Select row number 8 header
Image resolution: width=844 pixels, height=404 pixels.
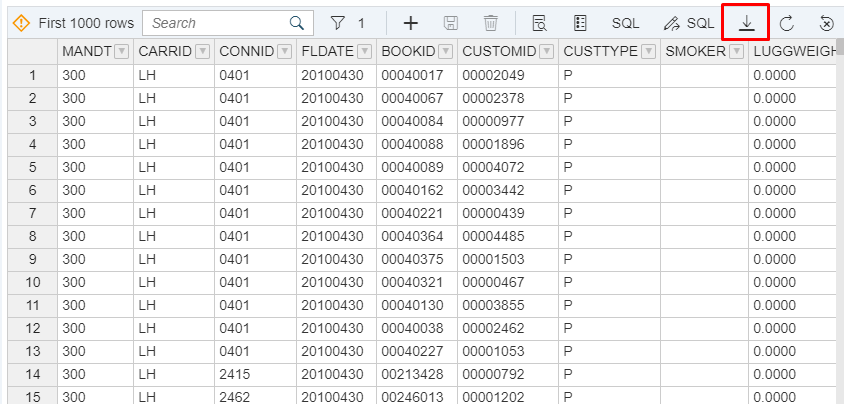(33, 237)
